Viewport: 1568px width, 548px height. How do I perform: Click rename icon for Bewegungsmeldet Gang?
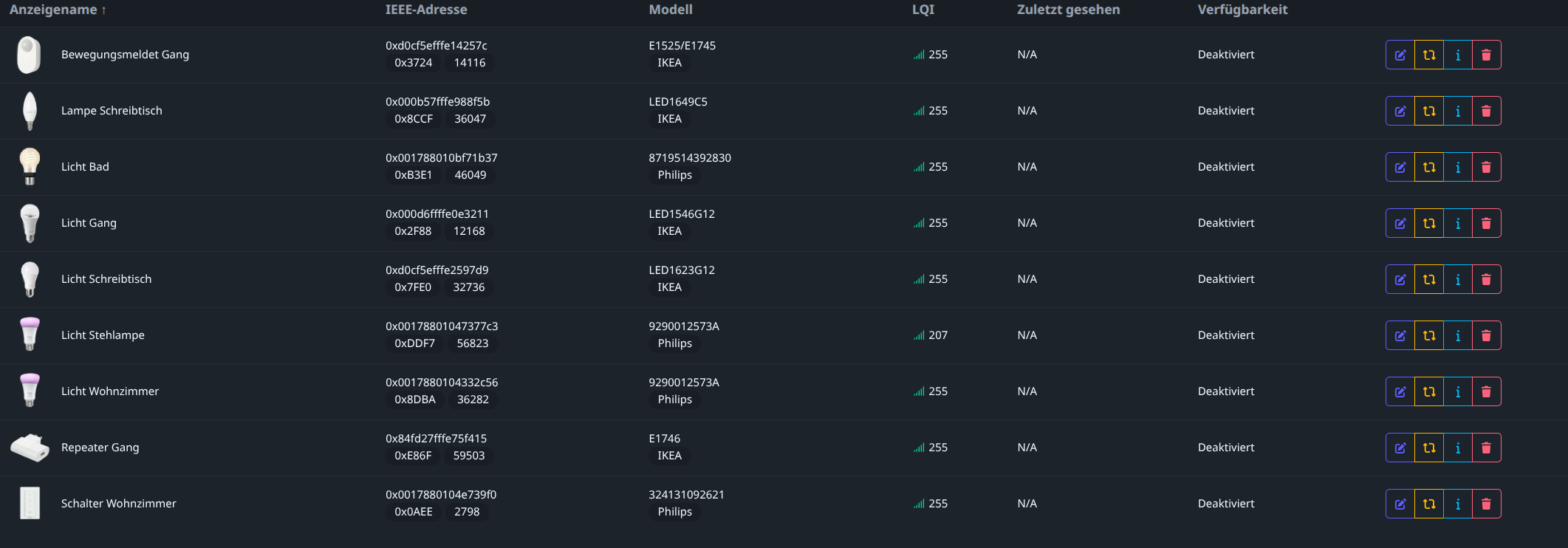1400,55
